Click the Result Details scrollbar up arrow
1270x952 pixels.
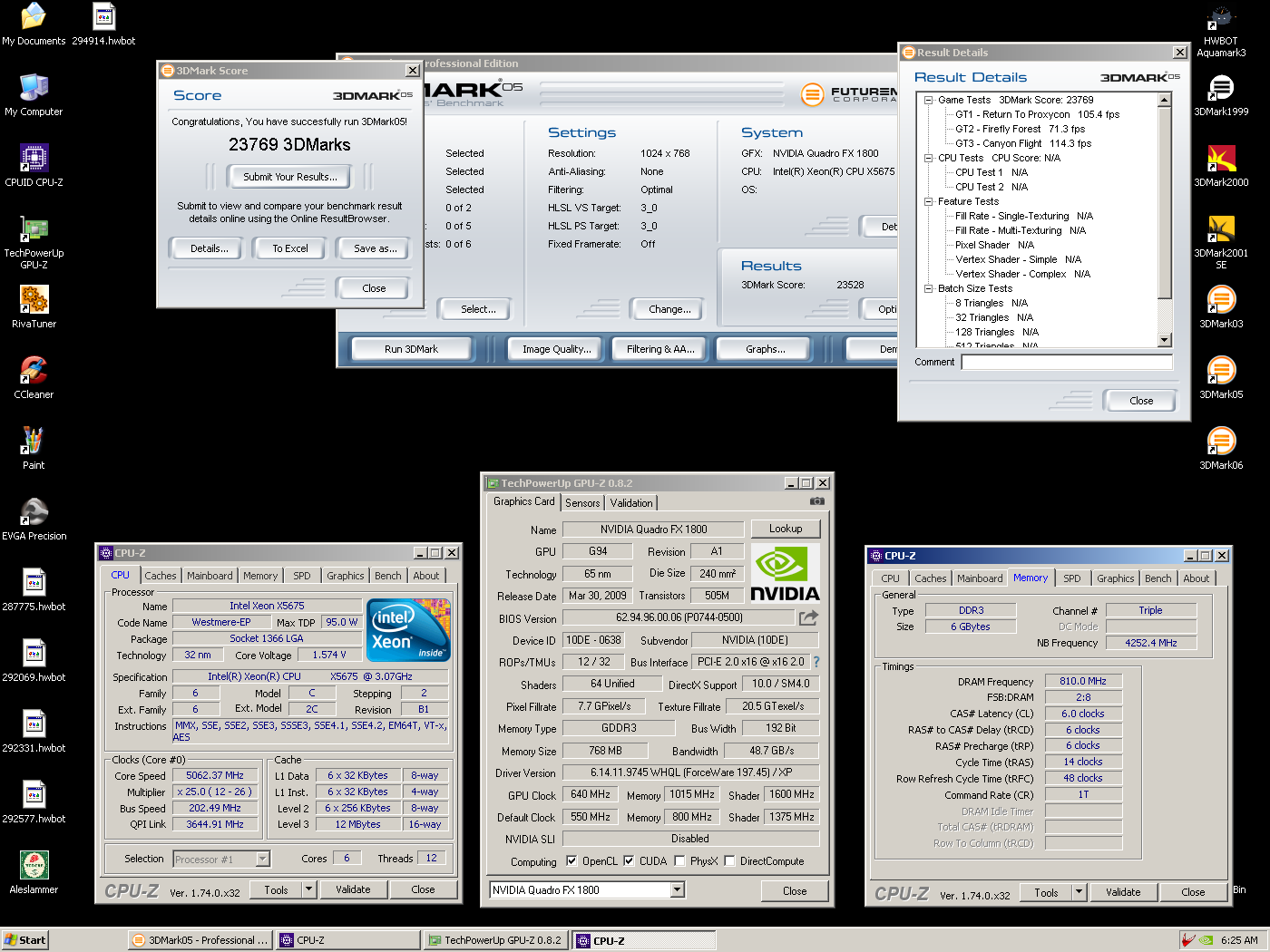pyautogui.click(x=1166, y=101)
